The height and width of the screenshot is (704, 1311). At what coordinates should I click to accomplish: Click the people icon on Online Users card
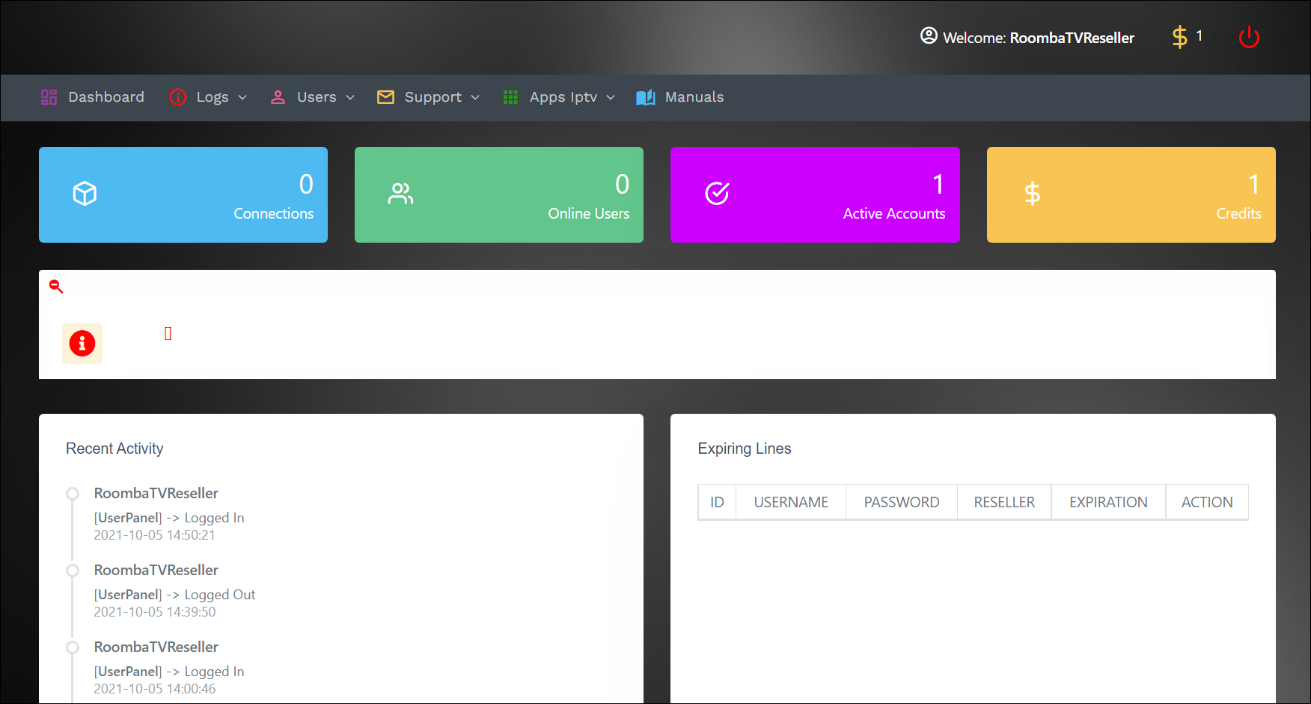400,194
